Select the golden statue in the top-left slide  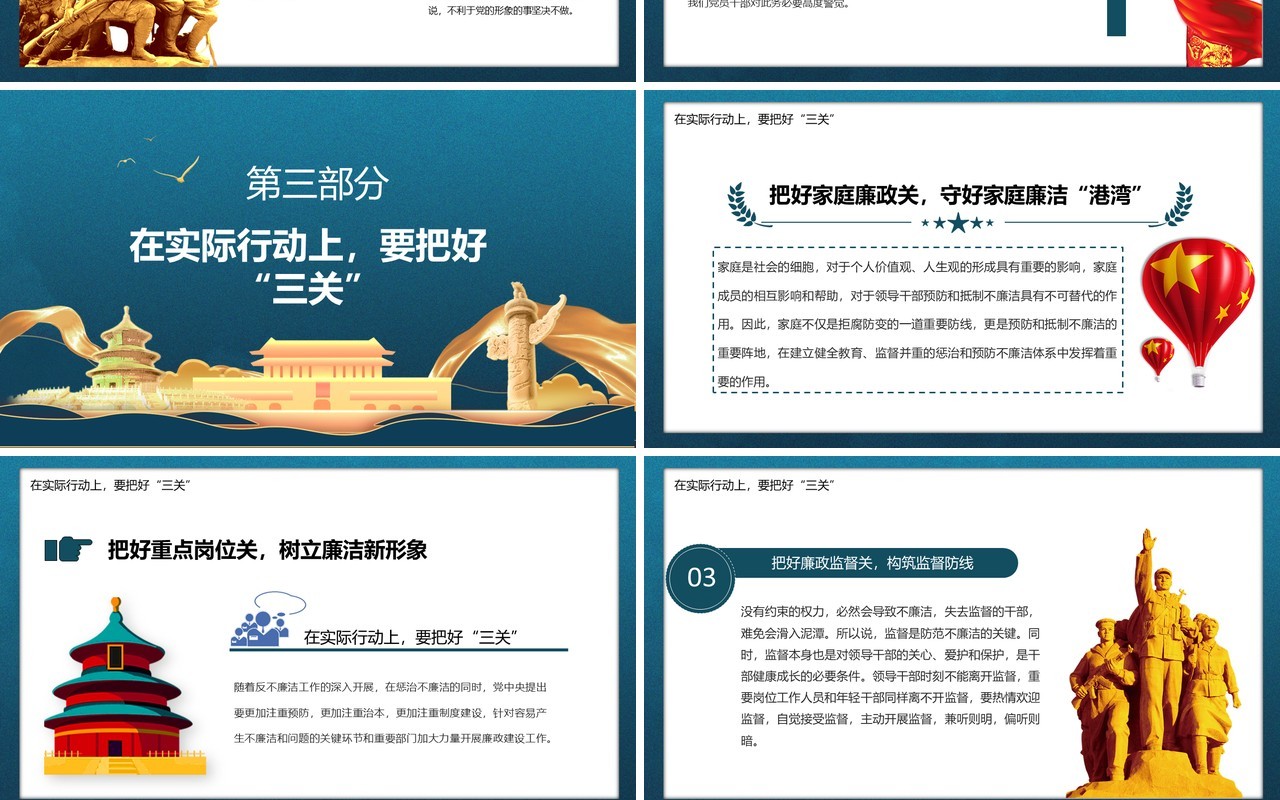coord(118,32)
